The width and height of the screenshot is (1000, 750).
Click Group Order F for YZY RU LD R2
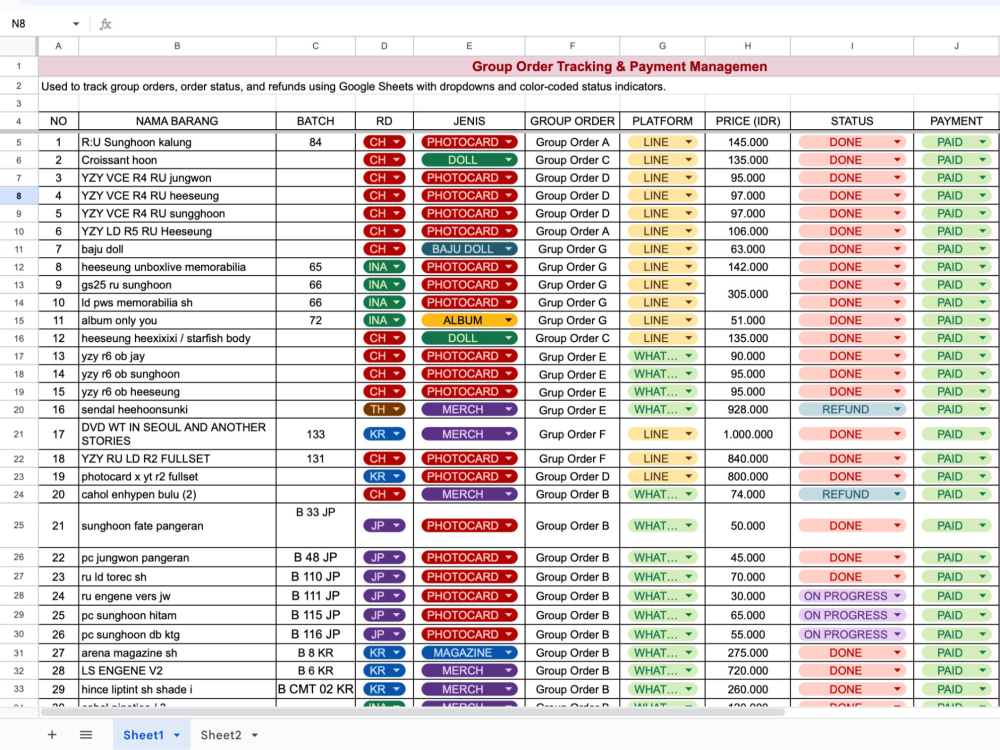(572, 459)
